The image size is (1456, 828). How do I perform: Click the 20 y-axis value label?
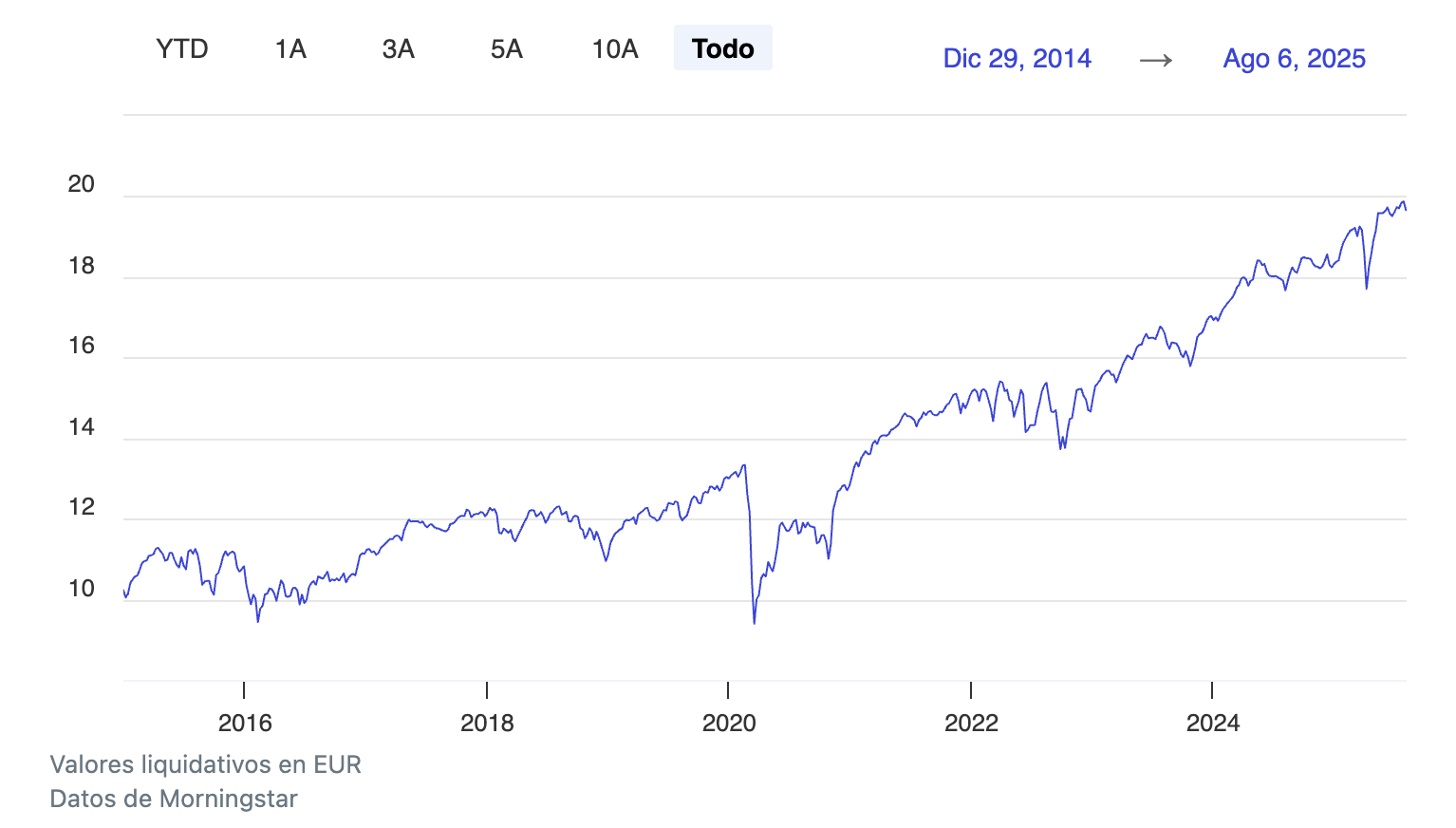pyautogui.click(x=82, y=184)
